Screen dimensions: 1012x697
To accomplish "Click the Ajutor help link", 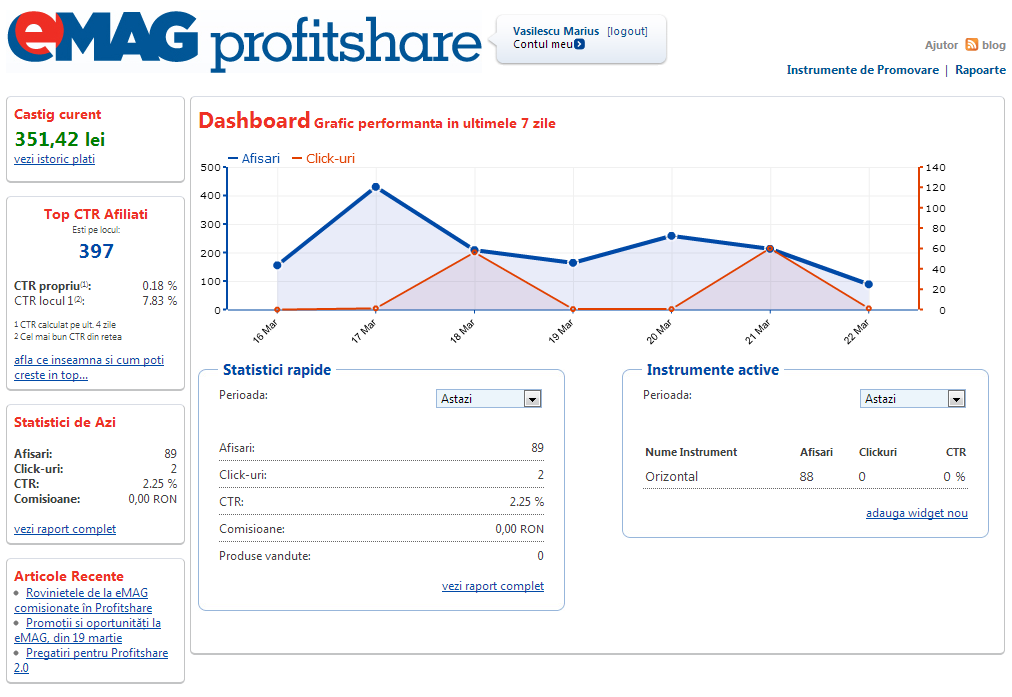I will pyautogui.click(x=941, y=45).
